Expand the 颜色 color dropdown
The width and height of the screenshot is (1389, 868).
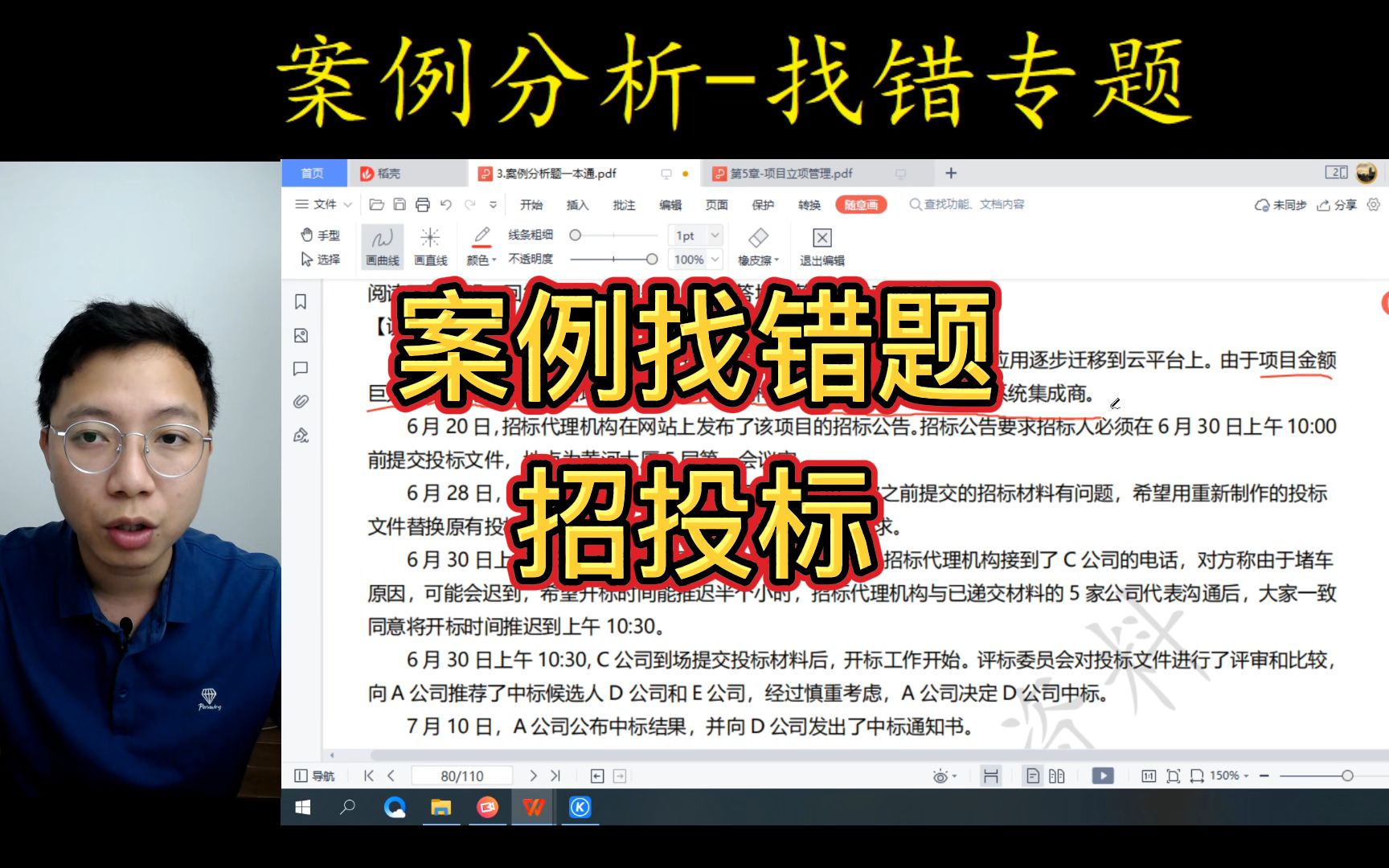tap(482, 260)
